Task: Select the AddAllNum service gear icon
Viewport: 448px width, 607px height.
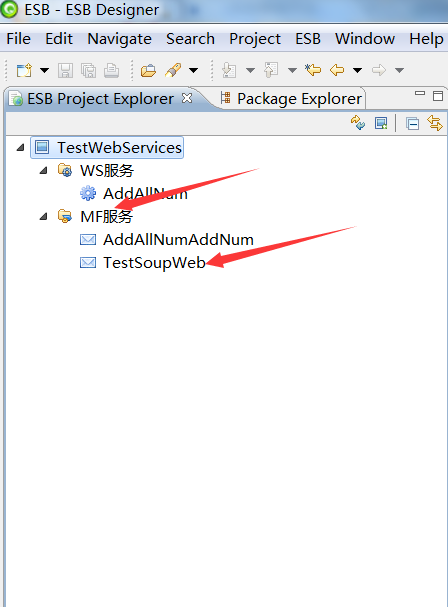Action: (88, 193)
